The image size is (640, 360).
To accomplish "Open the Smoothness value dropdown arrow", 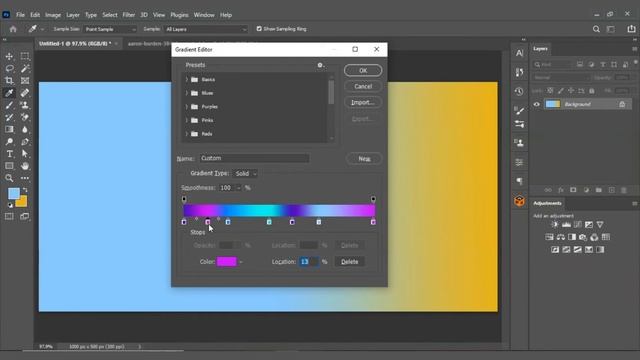I will [239, 188].
